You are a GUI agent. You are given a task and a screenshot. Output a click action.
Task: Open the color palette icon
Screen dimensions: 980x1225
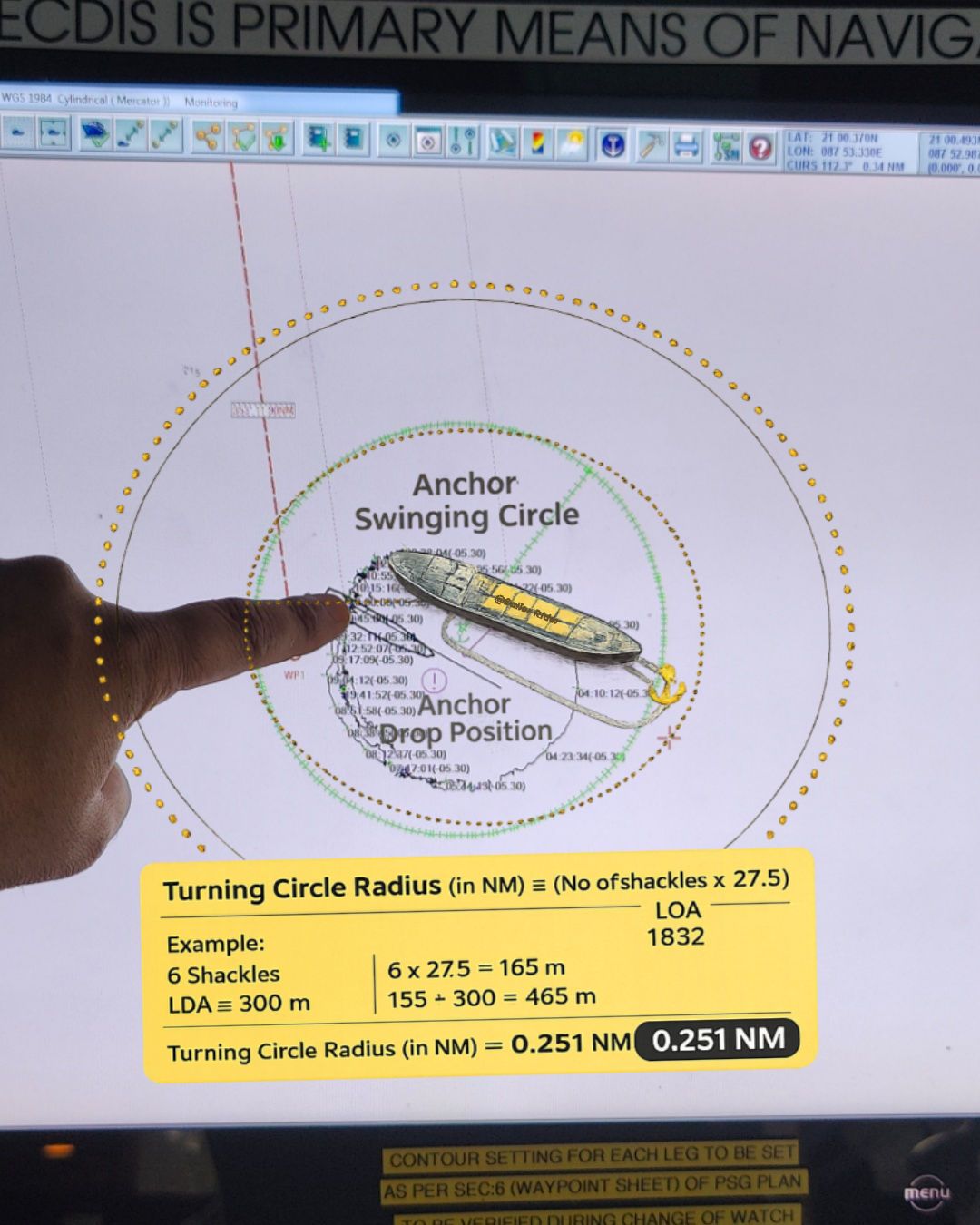537,143
